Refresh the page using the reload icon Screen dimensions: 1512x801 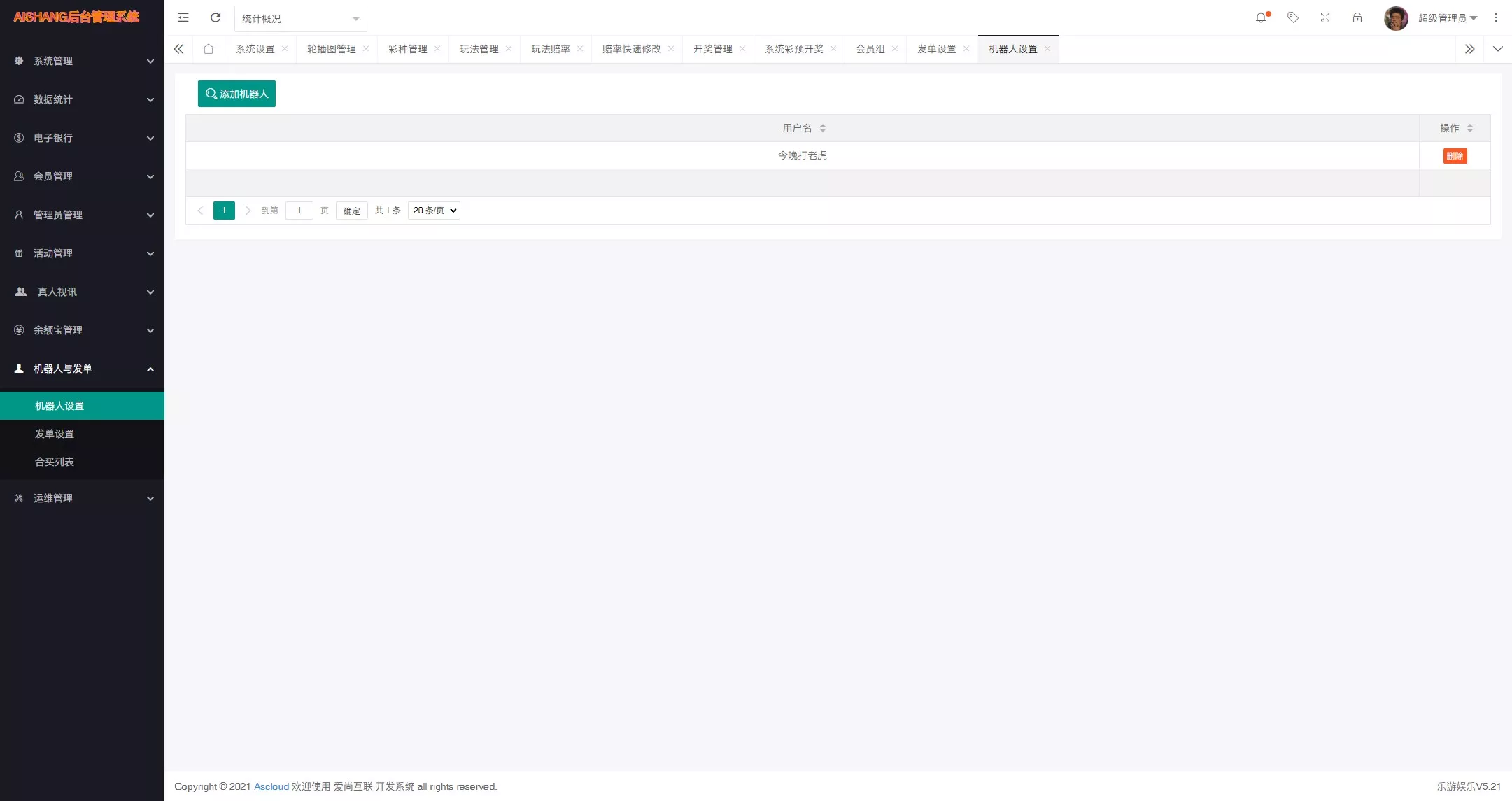point(216,17)
